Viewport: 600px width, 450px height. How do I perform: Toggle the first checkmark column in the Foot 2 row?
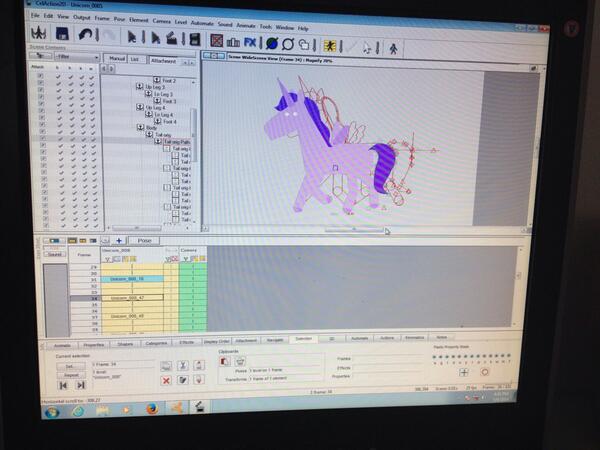[x=58, y=77]
